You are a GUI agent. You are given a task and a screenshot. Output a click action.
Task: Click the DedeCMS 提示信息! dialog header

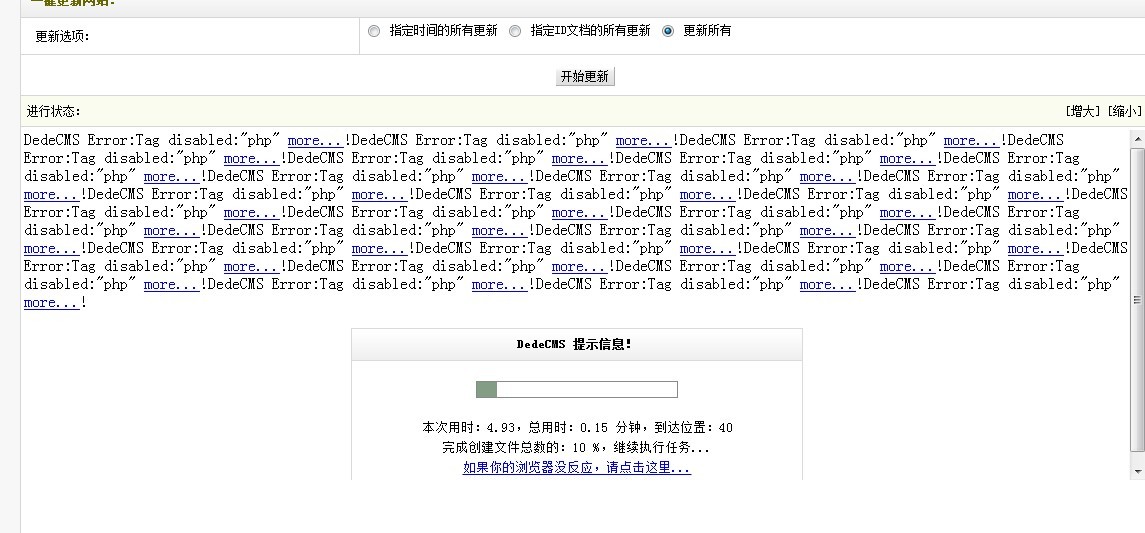click(575, 344)
